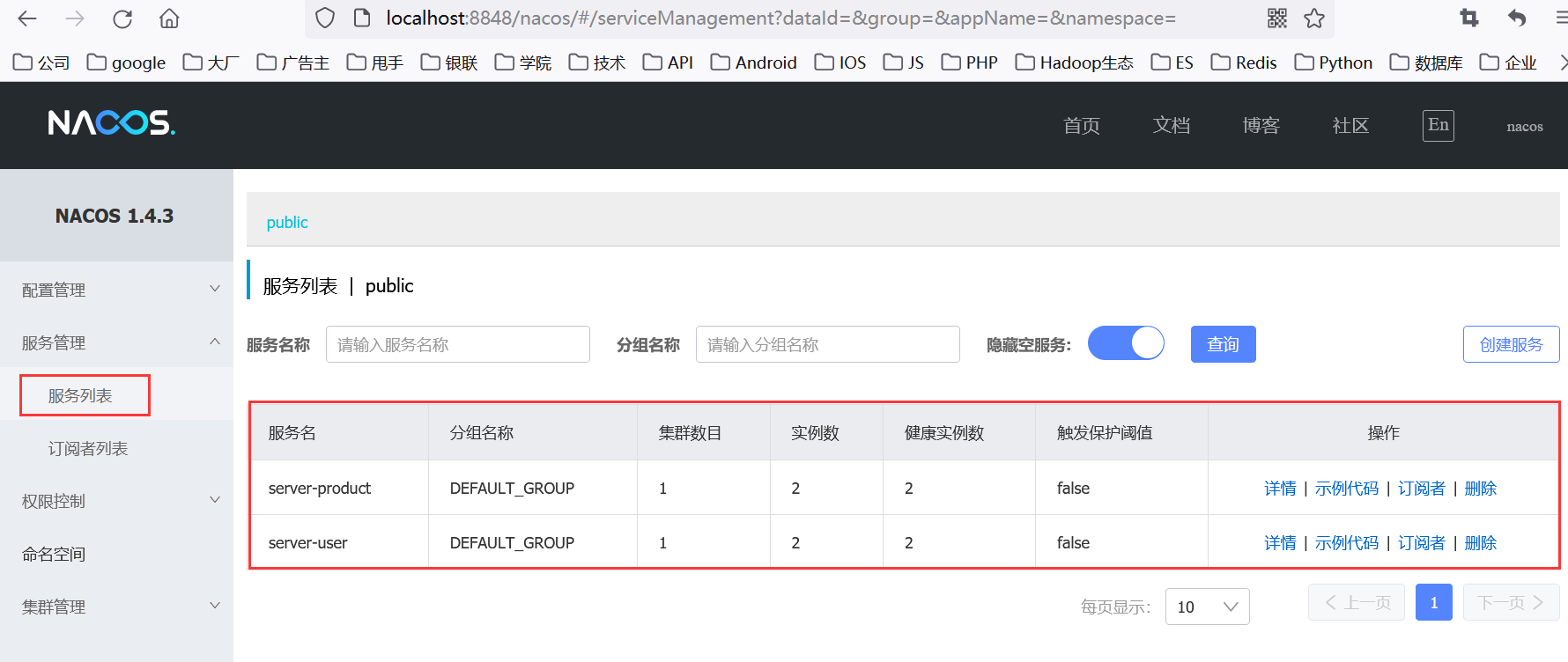This screenshot has height=662, width=1568.
Task: Toggle the 隐藏空服务 switch
Action: tap(1126, 343)
